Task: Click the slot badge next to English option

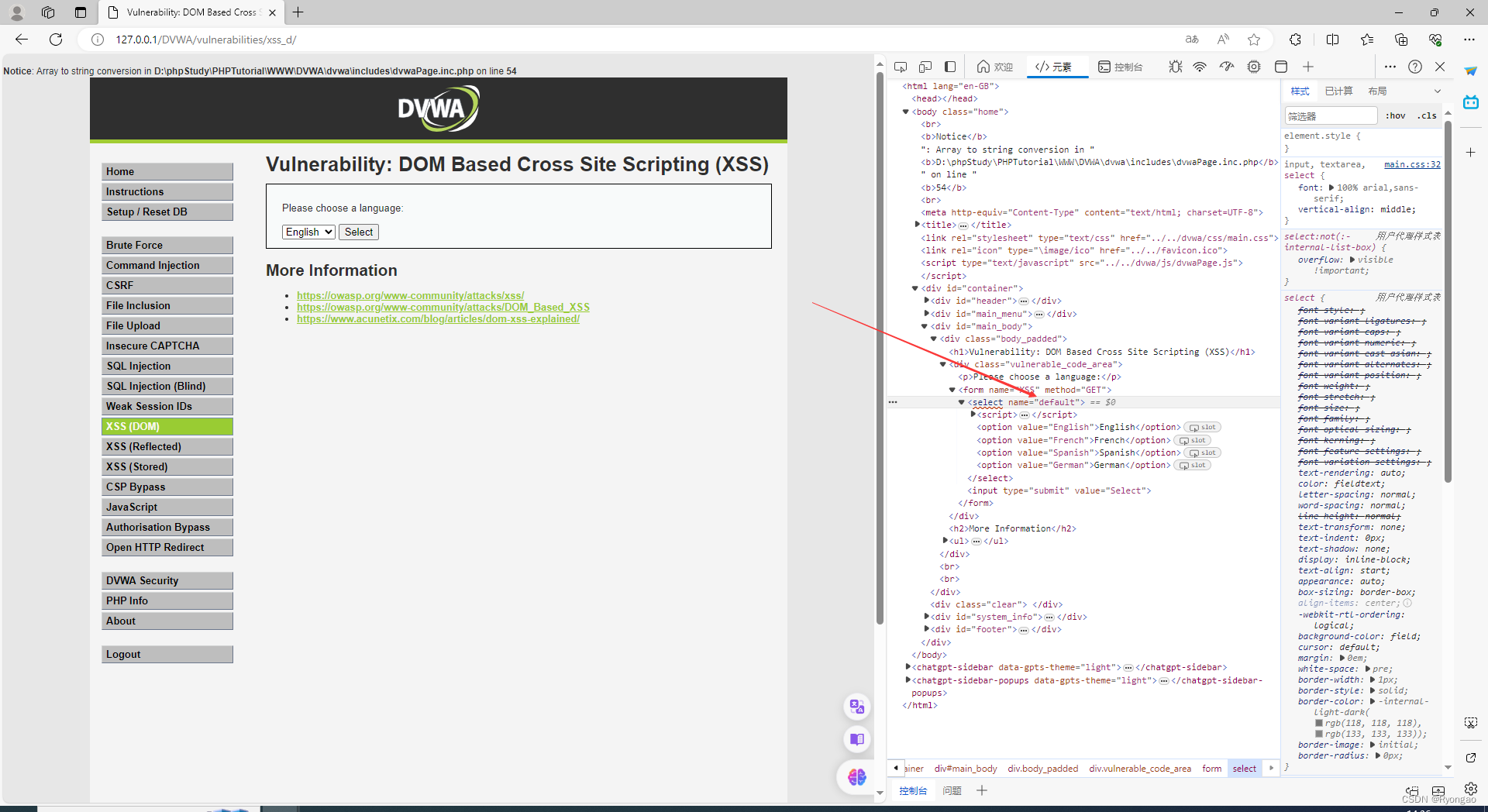Action: pos(1202,428)
